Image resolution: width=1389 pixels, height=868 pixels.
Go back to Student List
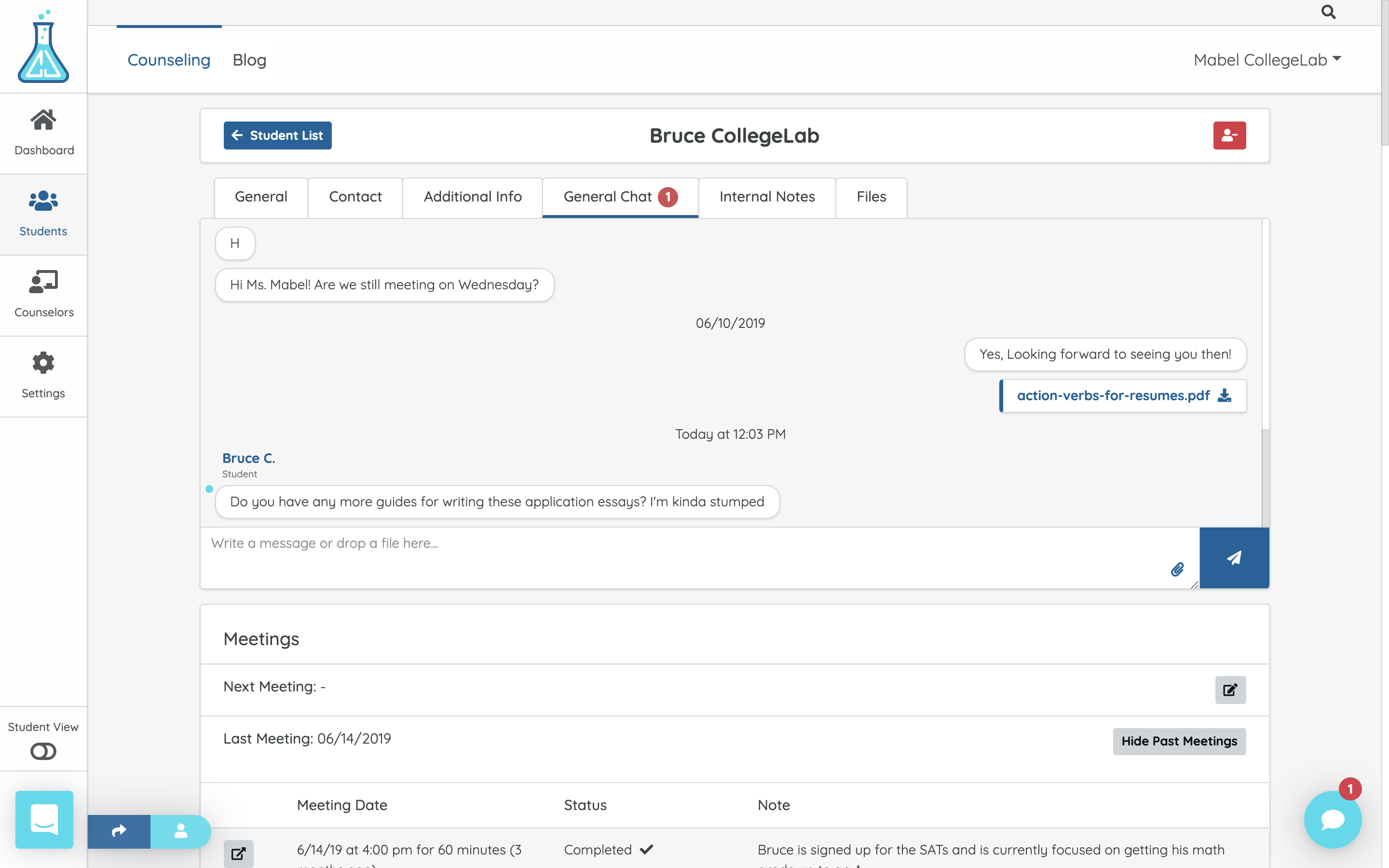coord(278,136)
